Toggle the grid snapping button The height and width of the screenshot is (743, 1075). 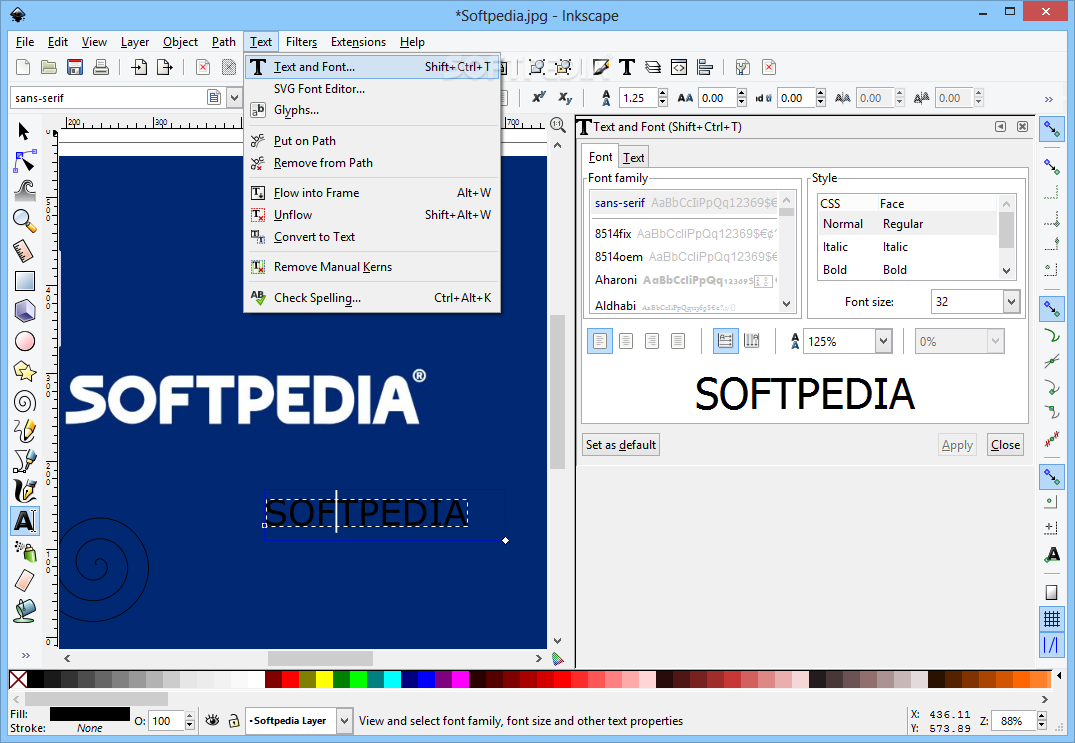click(x=1052, y=619)
